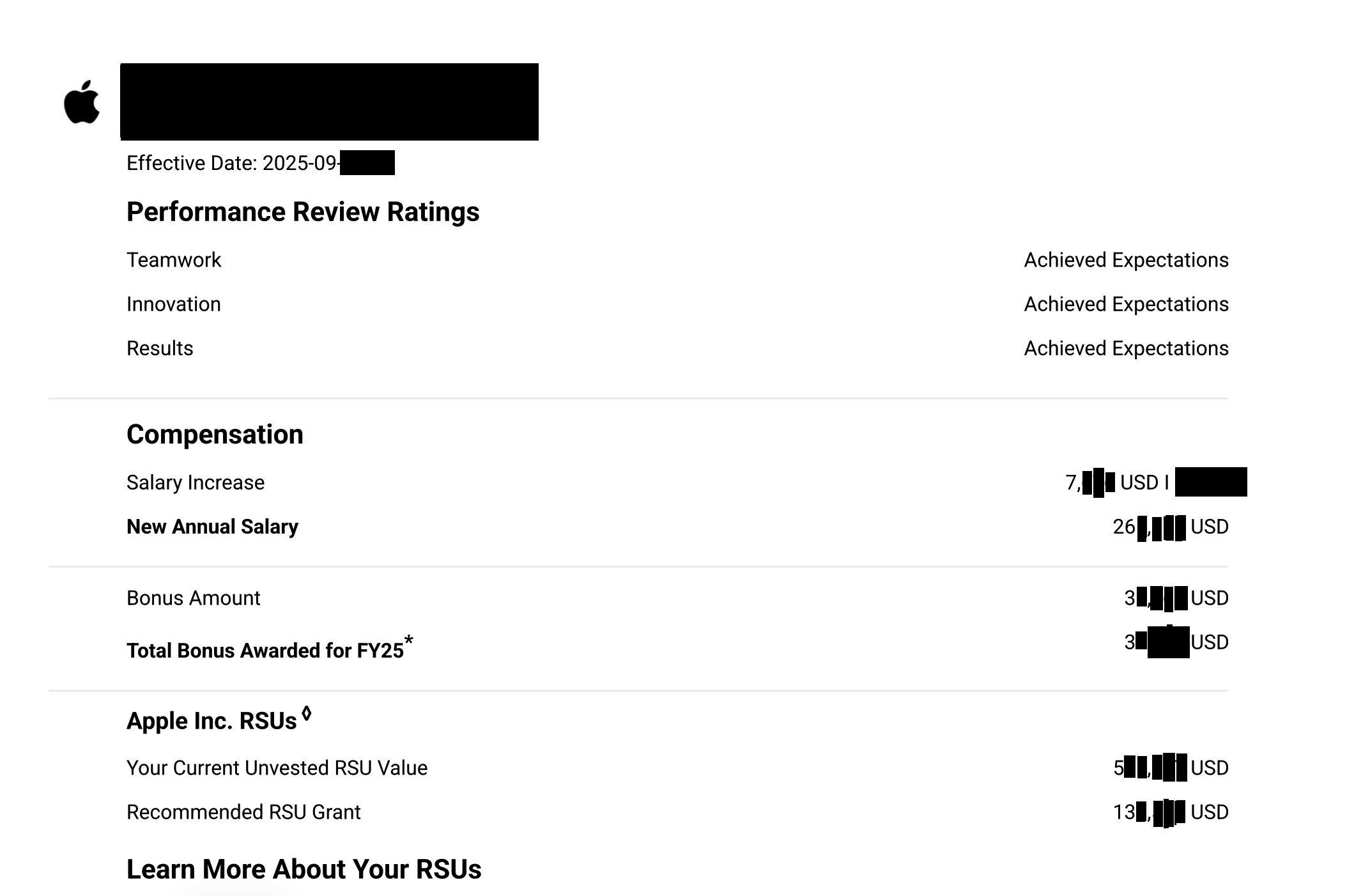Click the Recommended RSU Grant label
Screen dimensions: 1347x896
[x=243, y=812]
